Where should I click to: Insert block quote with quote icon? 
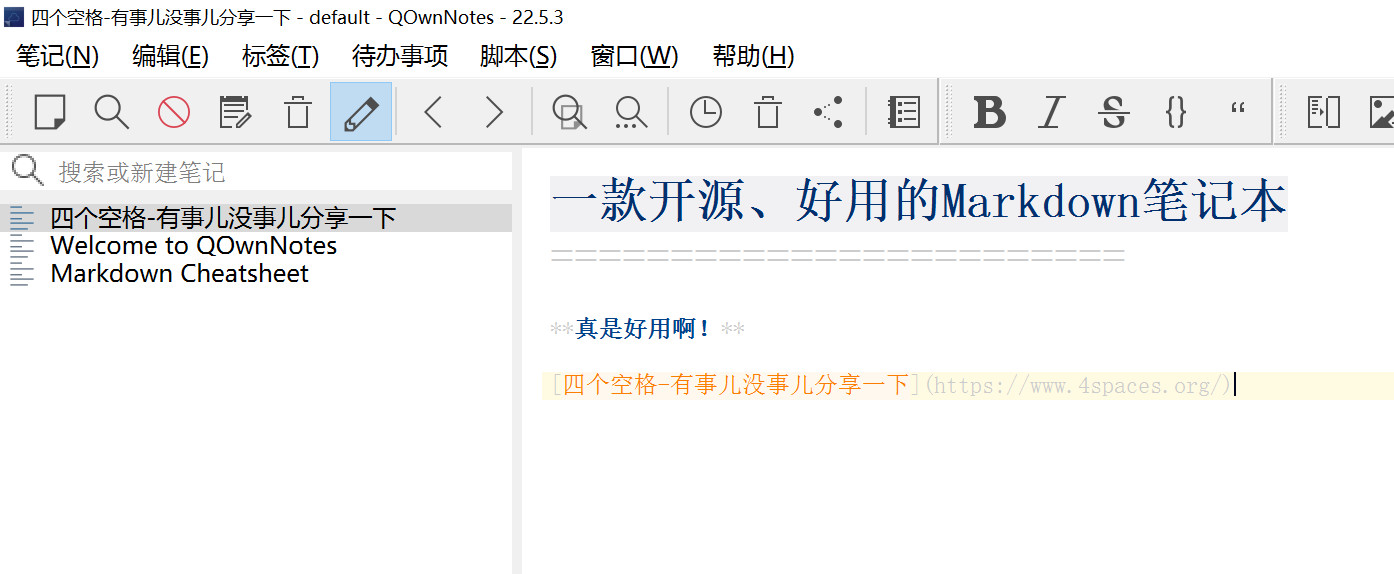(x=1238, y=110)
